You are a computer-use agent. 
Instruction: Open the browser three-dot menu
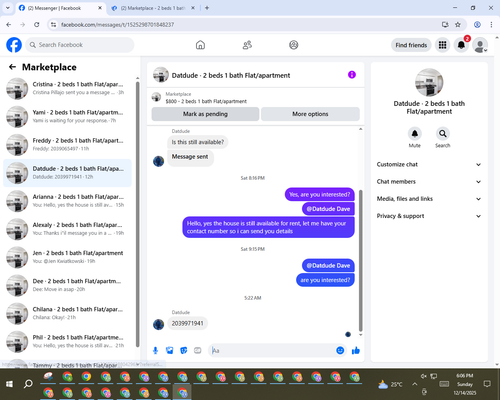tap(491, 25)
